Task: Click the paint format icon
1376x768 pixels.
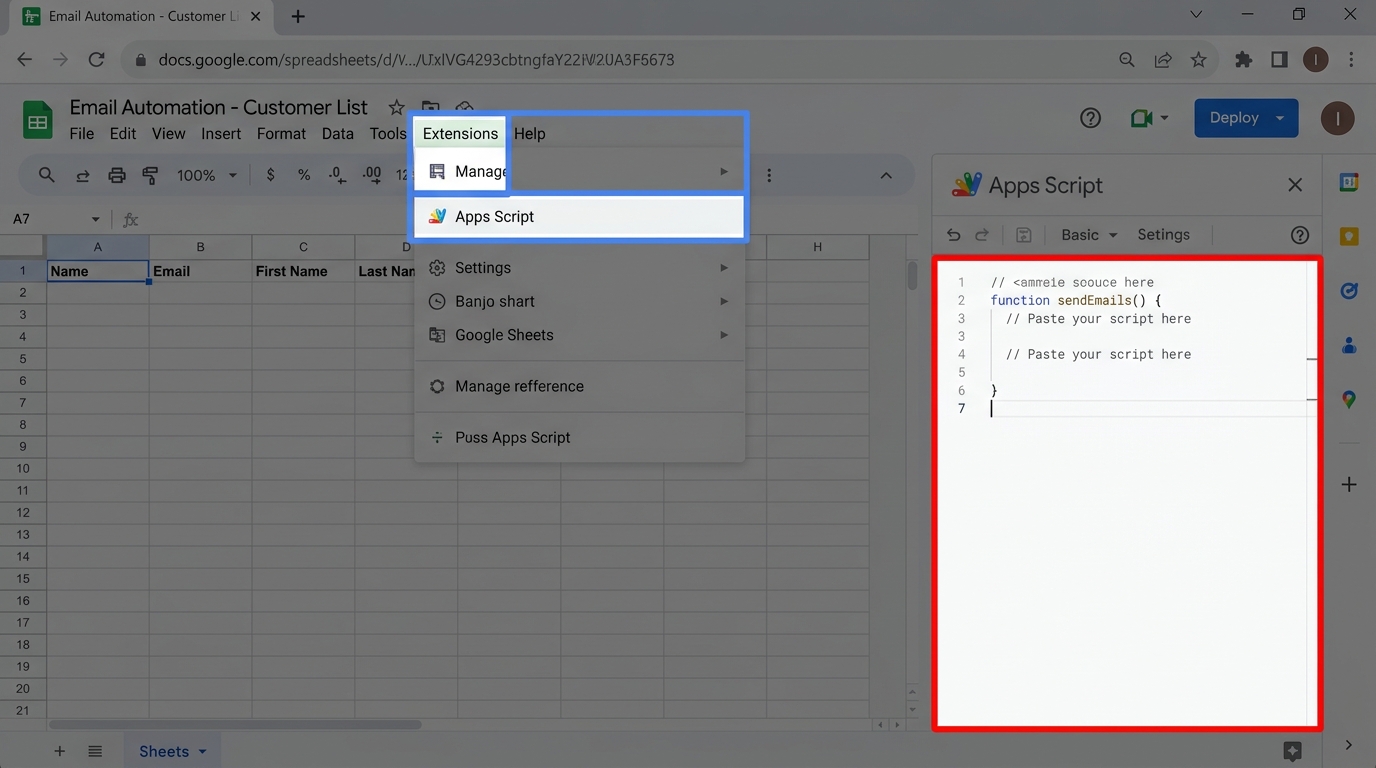Action: tap(150, 175)
